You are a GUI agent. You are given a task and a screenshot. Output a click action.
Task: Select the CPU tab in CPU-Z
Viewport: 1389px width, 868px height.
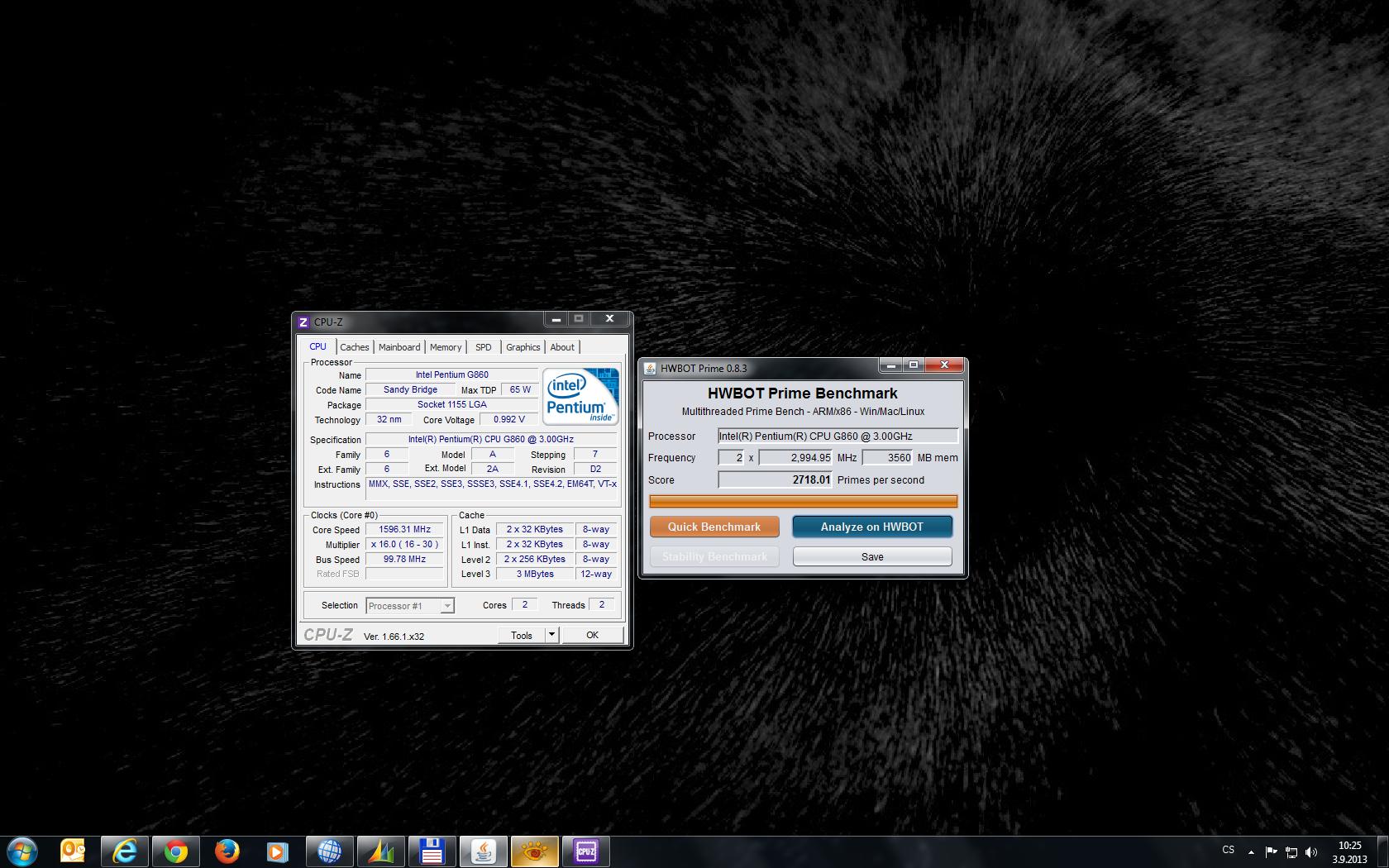coord(317,346)
